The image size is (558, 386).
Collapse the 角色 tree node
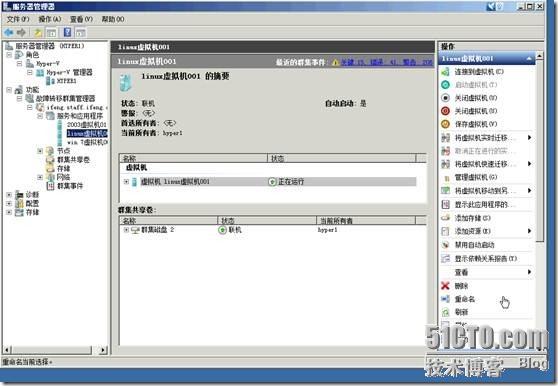click(9, 55)
